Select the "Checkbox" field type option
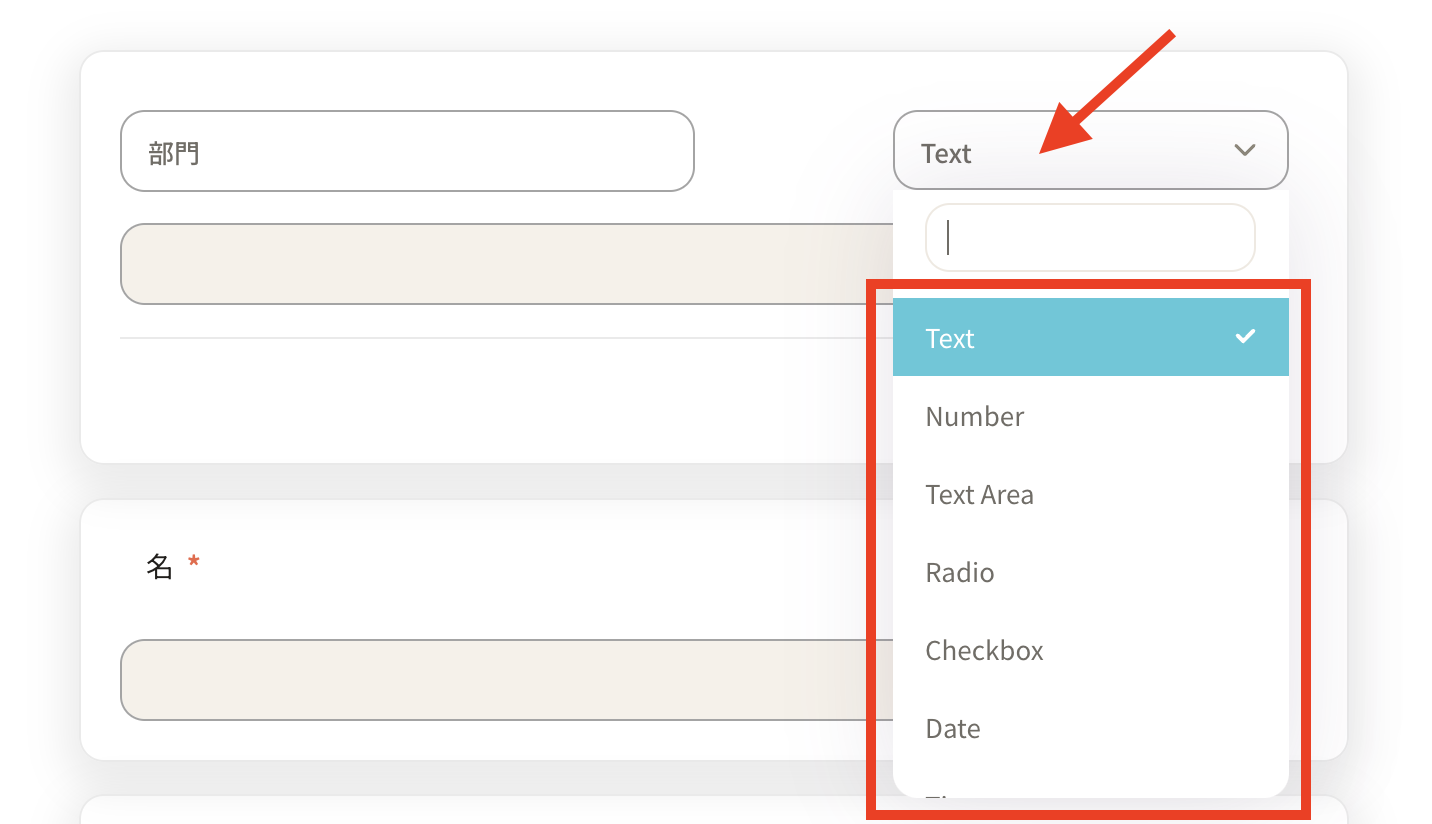The image size is (1432, 824). click(985, 650)
